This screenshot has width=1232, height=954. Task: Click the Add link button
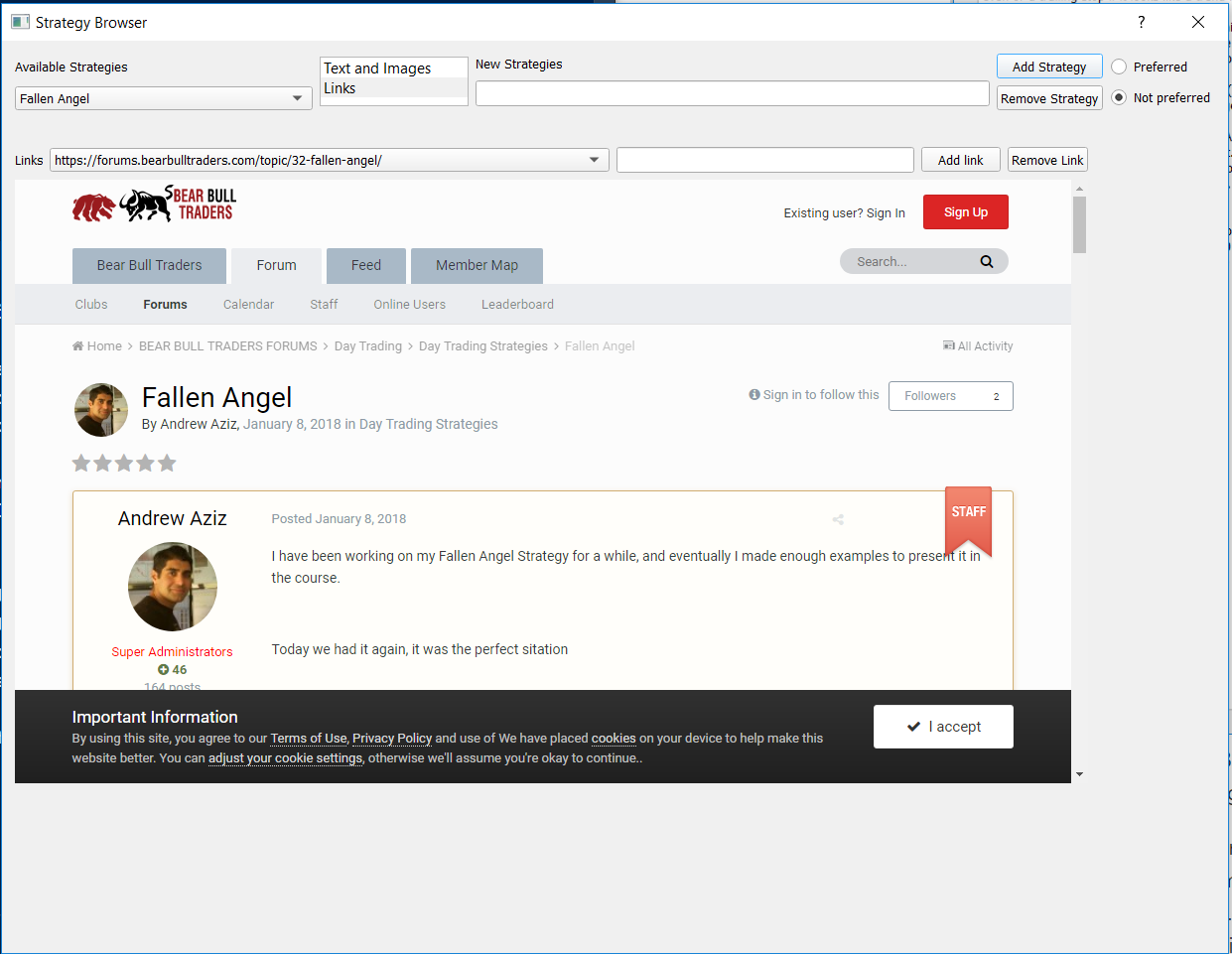(x=961, y=160)
